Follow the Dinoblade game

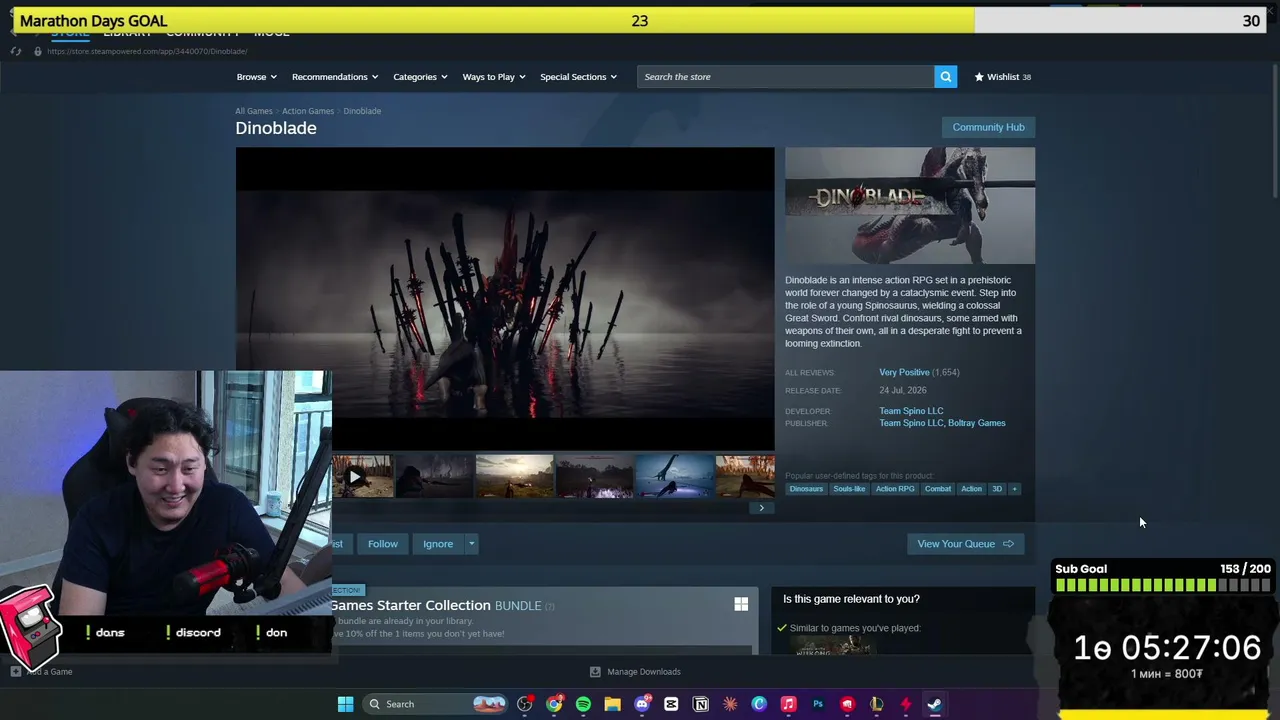point(382,544)
